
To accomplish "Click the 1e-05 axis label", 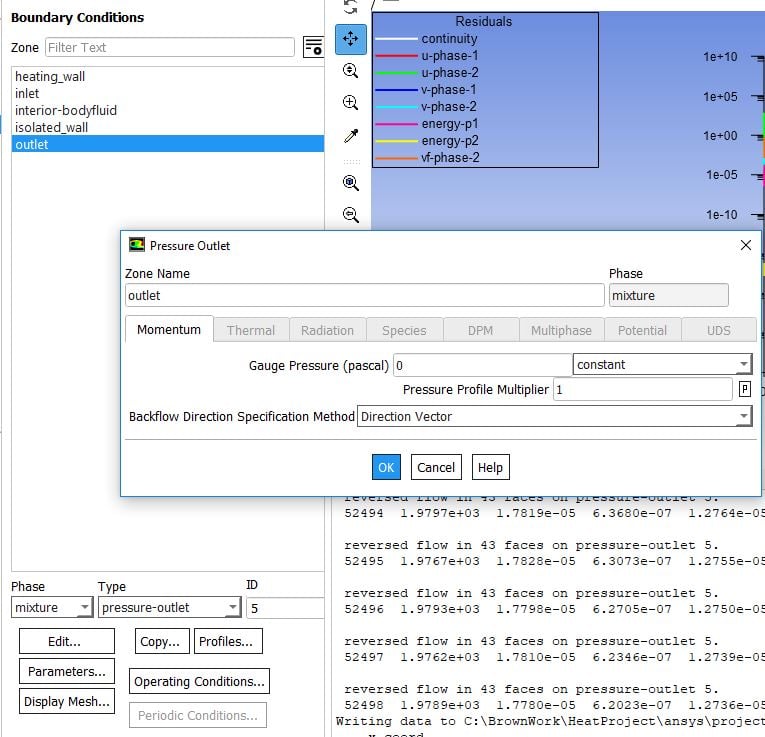I will point(721,175).
